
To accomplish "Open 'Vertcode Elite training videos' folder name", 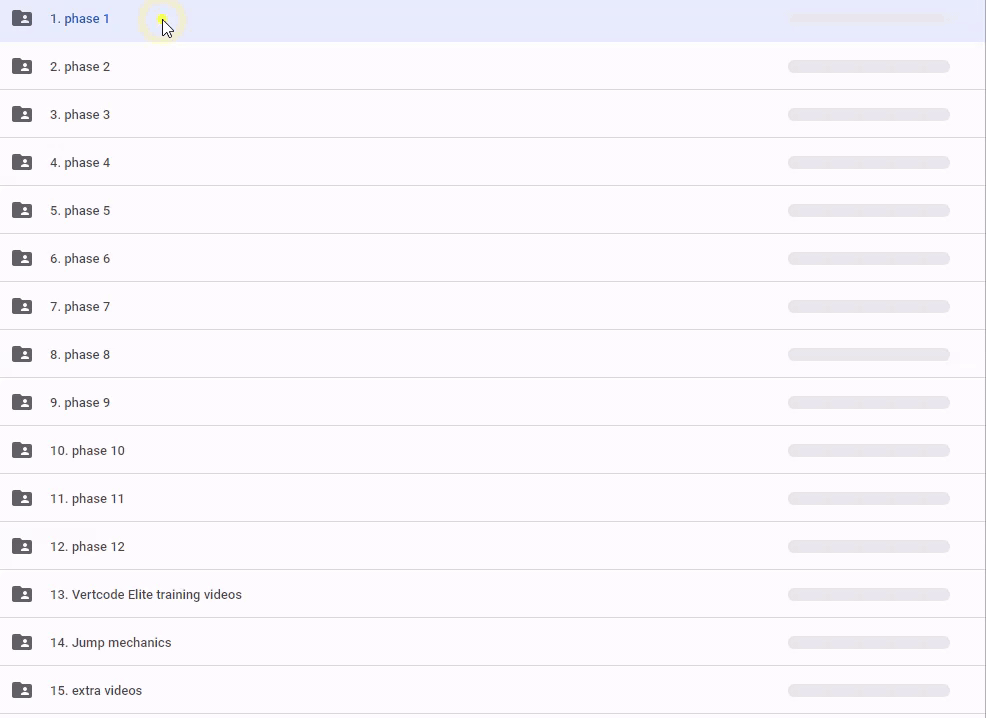I will pos(146,595).
